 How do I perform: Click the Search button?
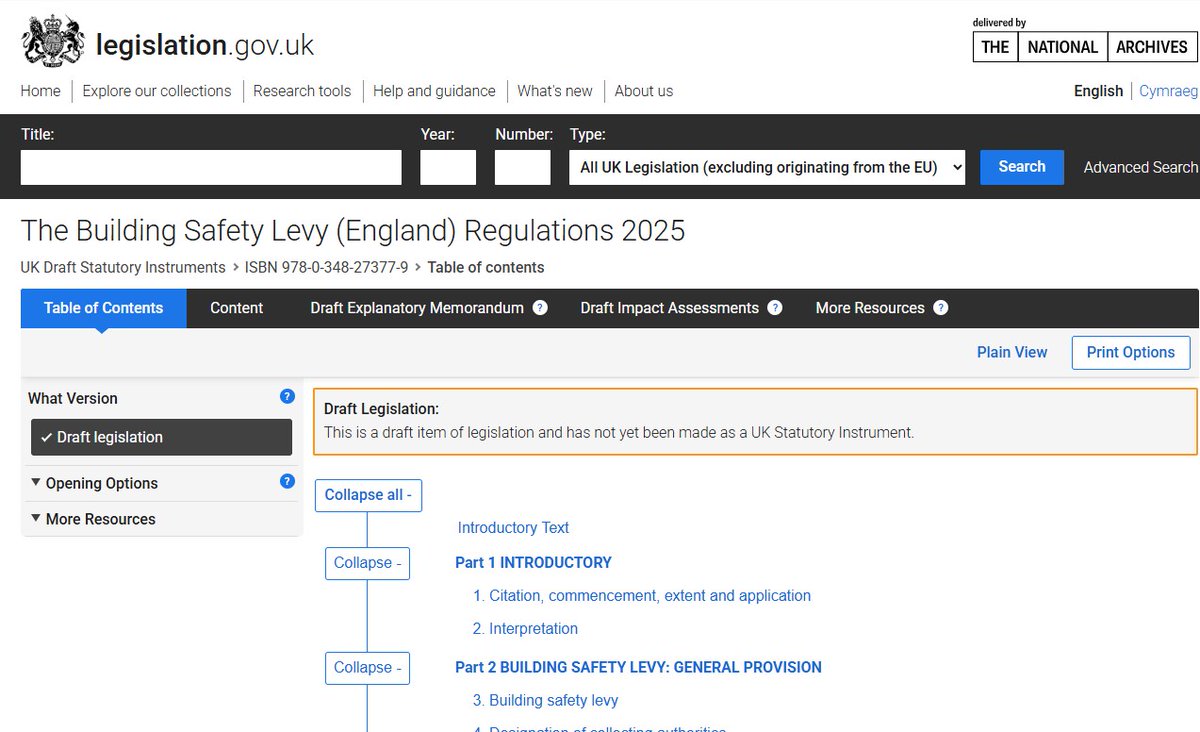coord(1021,167)
